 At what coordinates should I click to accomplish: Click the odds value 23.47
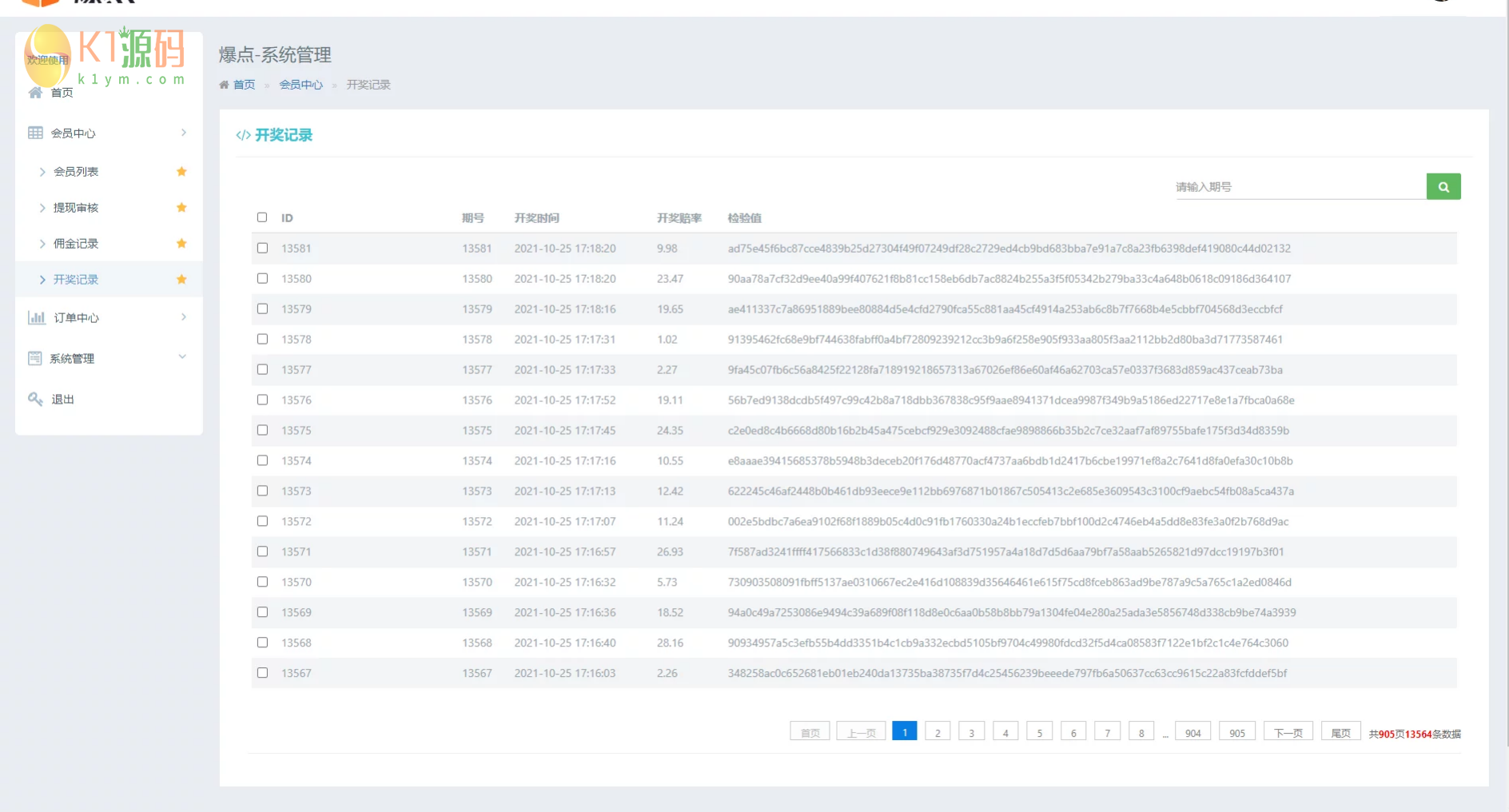tap(670, 279)
